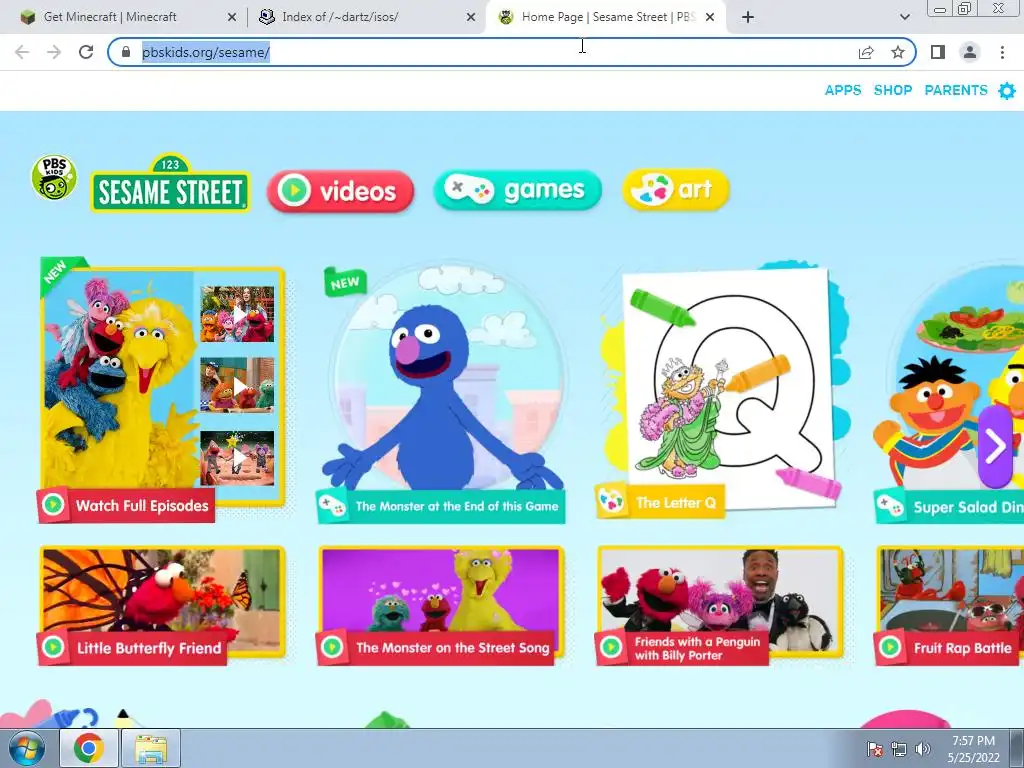Click play icon on Monster on the Street Song label
This screenshot has height=768, width=1024.
(332, 647)
